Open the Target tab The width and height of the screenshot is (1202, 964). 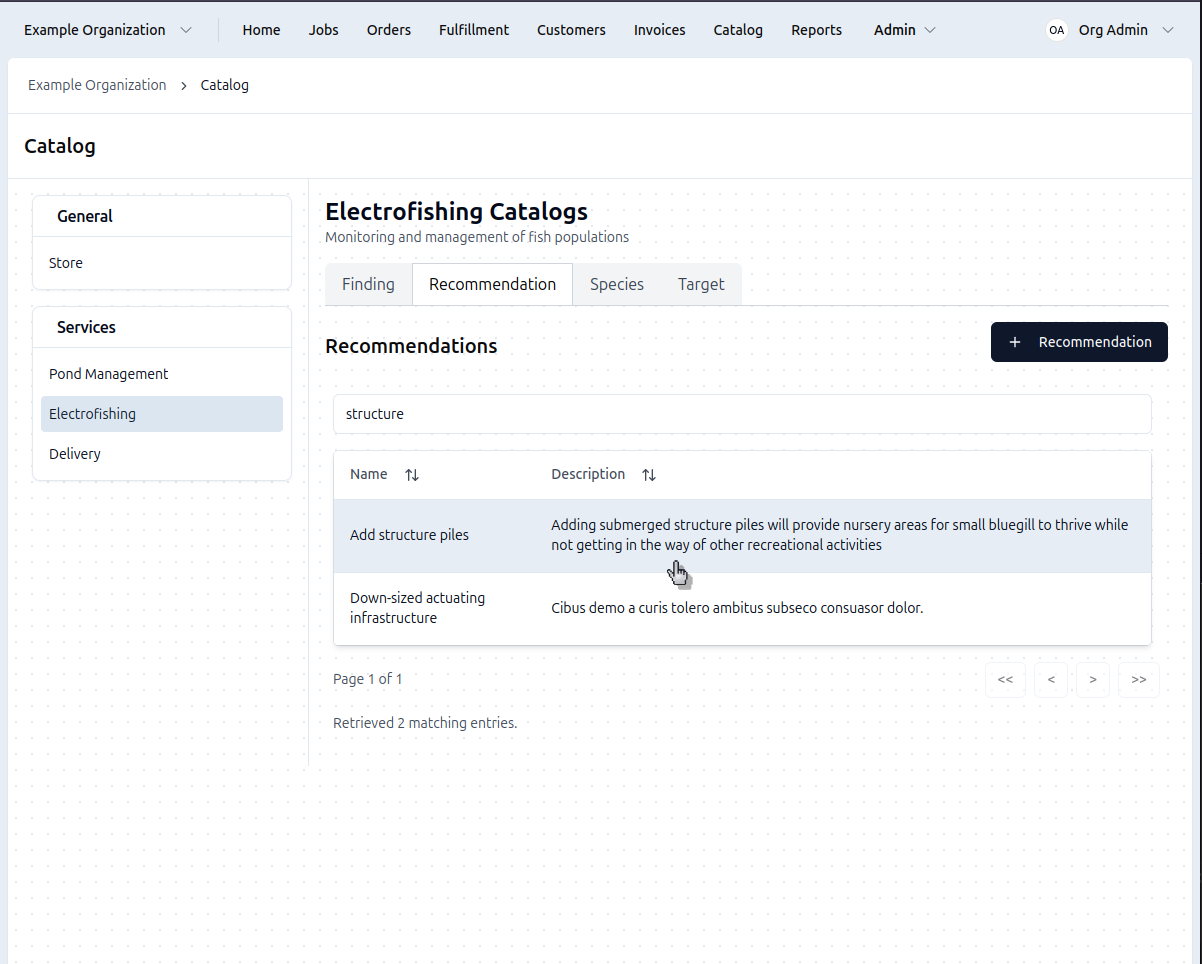click(x=700, y=284)
